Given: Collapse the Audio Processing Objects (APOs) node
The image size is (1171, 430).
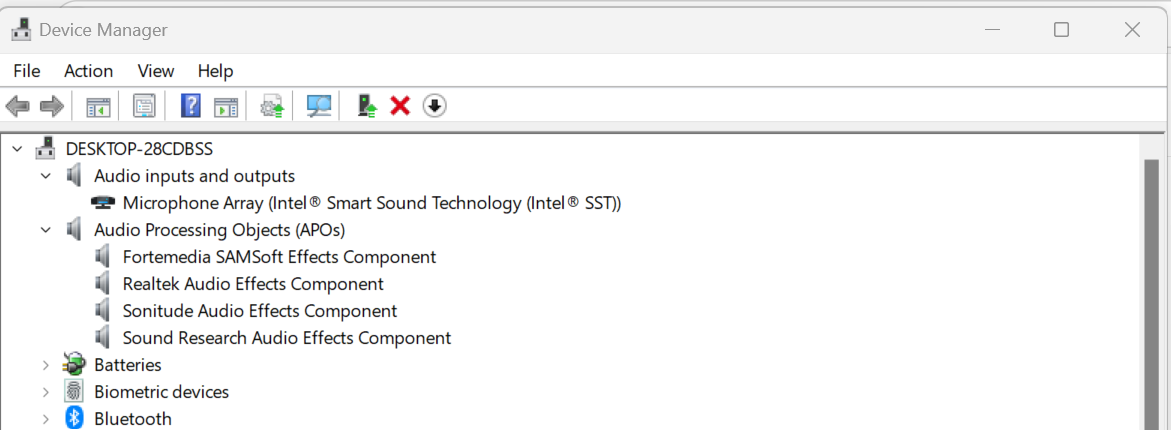Looking at the screenshot, I should tap(45, 230).
